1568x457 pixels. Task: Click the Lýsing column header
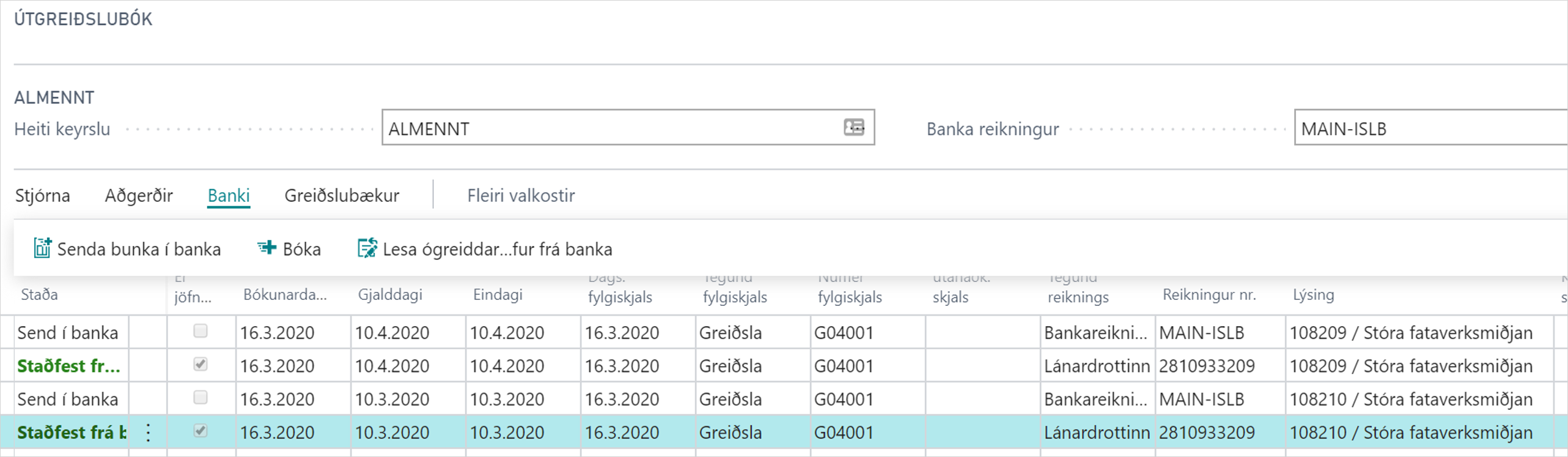[1313, 295]
